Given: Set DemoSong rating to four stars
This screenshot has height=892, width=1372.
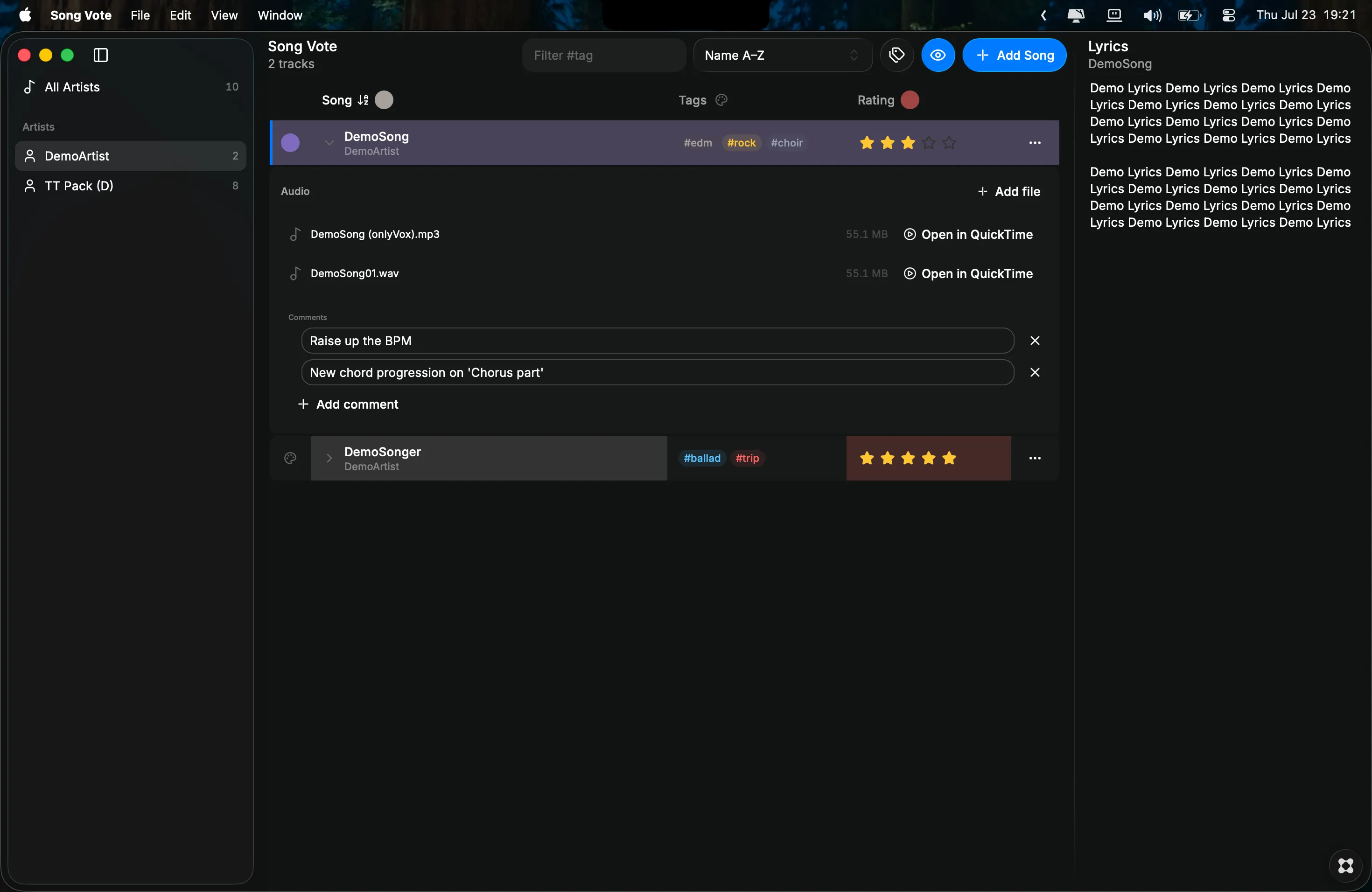Looking at the screenshot, I should (929, 143).
